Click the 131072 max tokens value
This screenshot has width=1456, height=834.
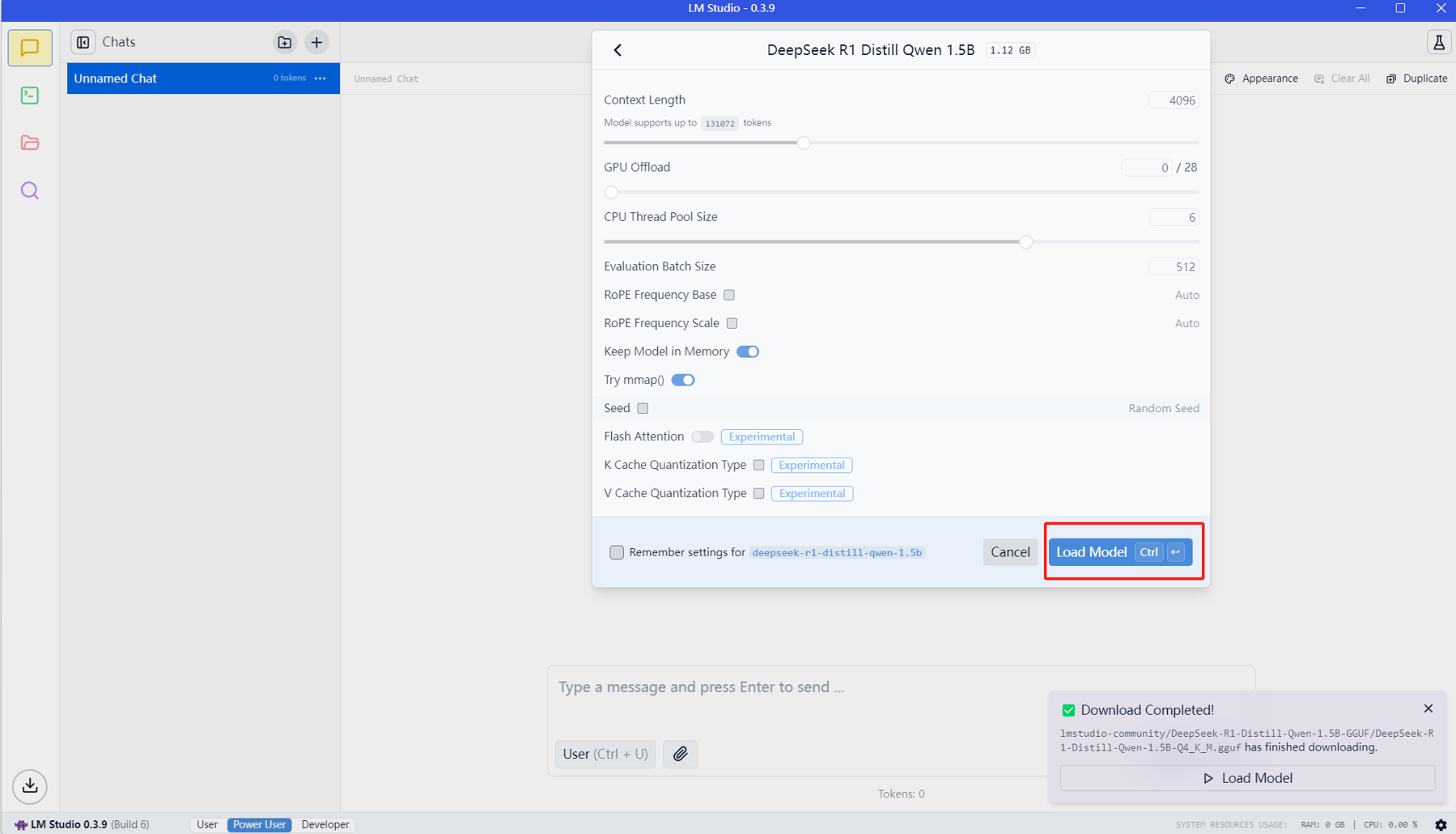(x=720, y=123)
